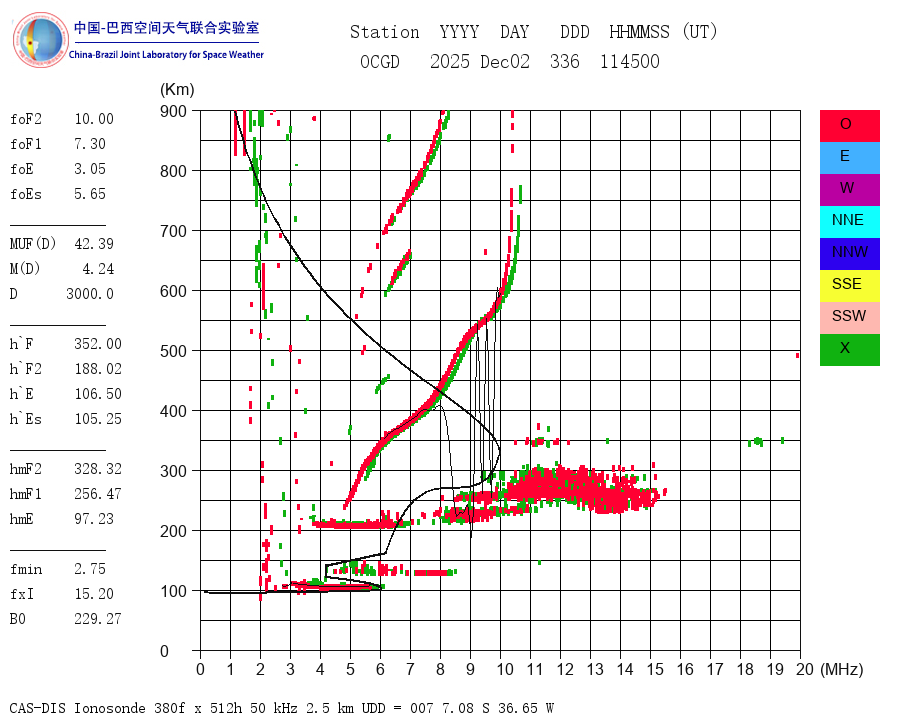Screen dimensions: 900x720
Task: Click the MUF(D) value 42.39
Action: (94, 244)
